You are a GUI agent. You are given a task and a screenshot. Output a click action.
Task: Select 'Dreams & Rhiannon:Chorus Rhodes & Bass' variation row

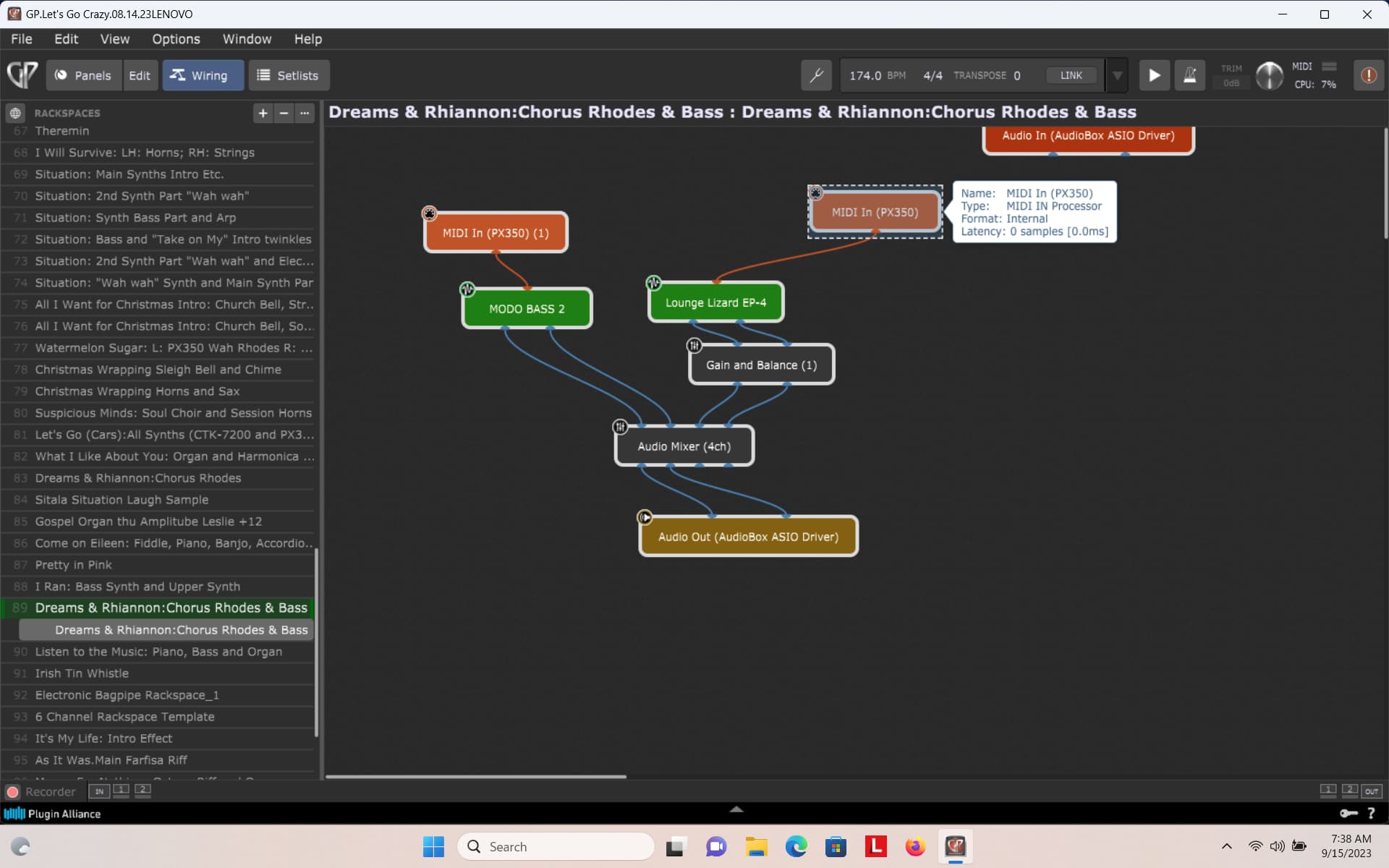coord(166,630)
